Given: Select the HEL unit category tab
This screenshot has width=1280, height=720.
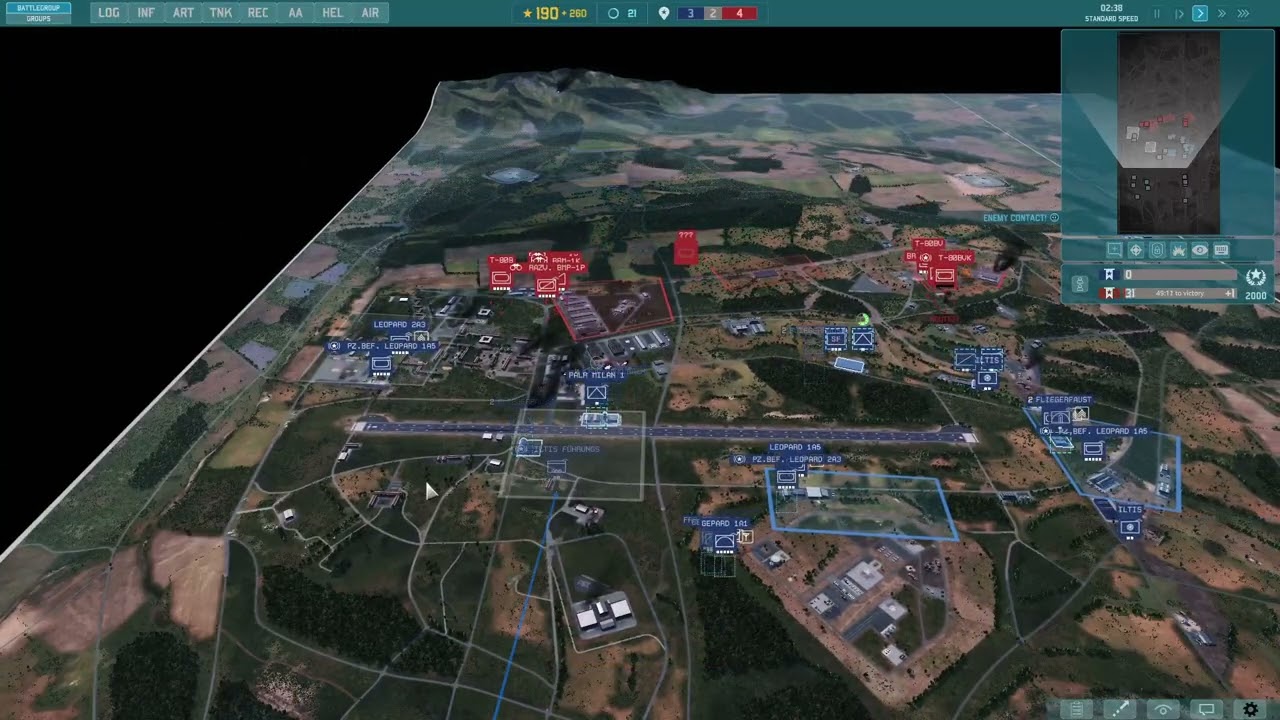Looking at the screenshot, I should coord(333,13).
